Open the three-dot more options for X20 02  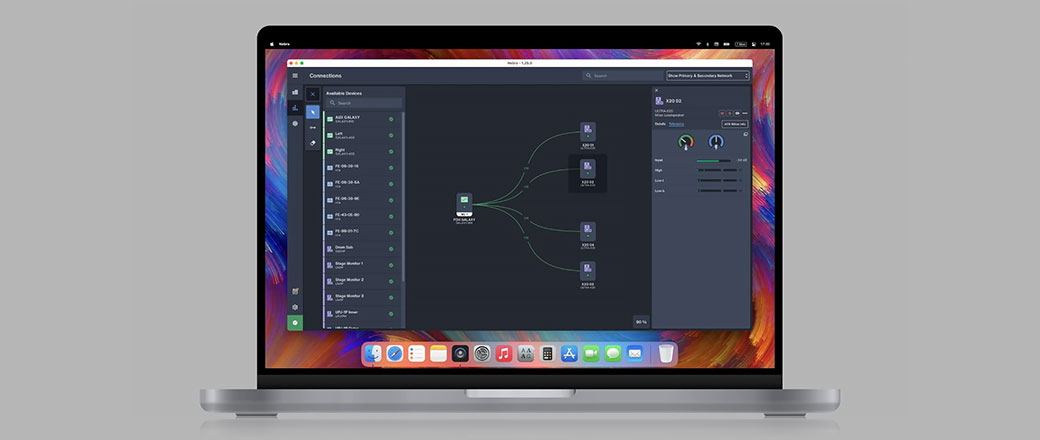click(746, 113)
